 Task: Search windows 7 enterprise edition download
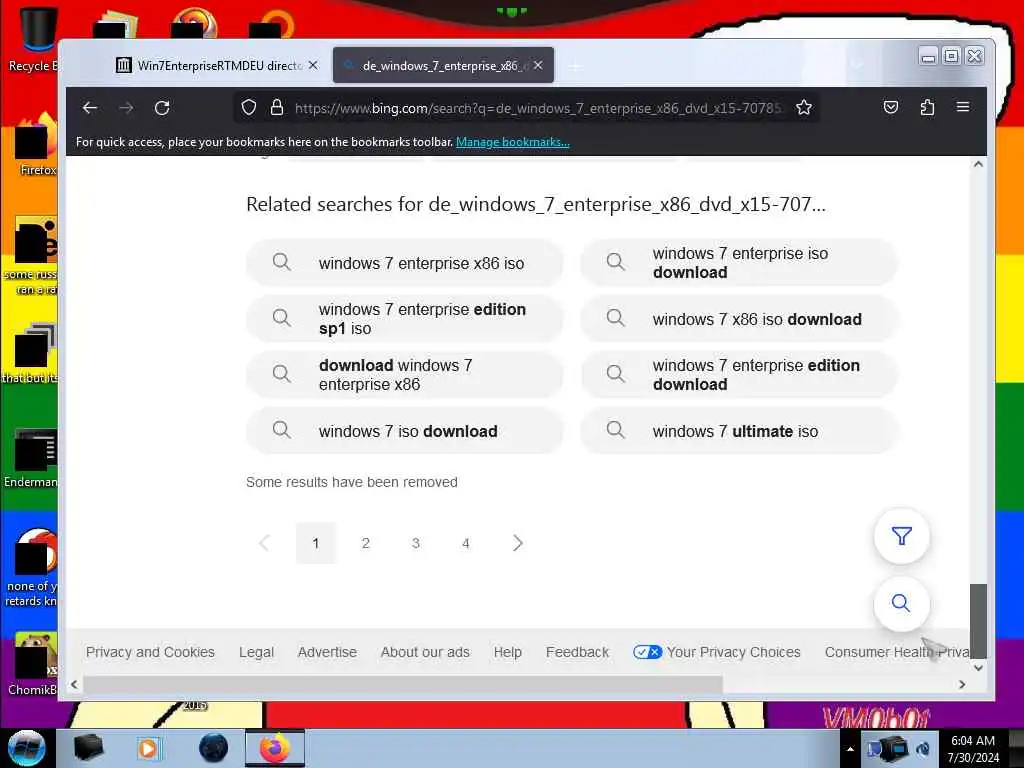point(739,375)
